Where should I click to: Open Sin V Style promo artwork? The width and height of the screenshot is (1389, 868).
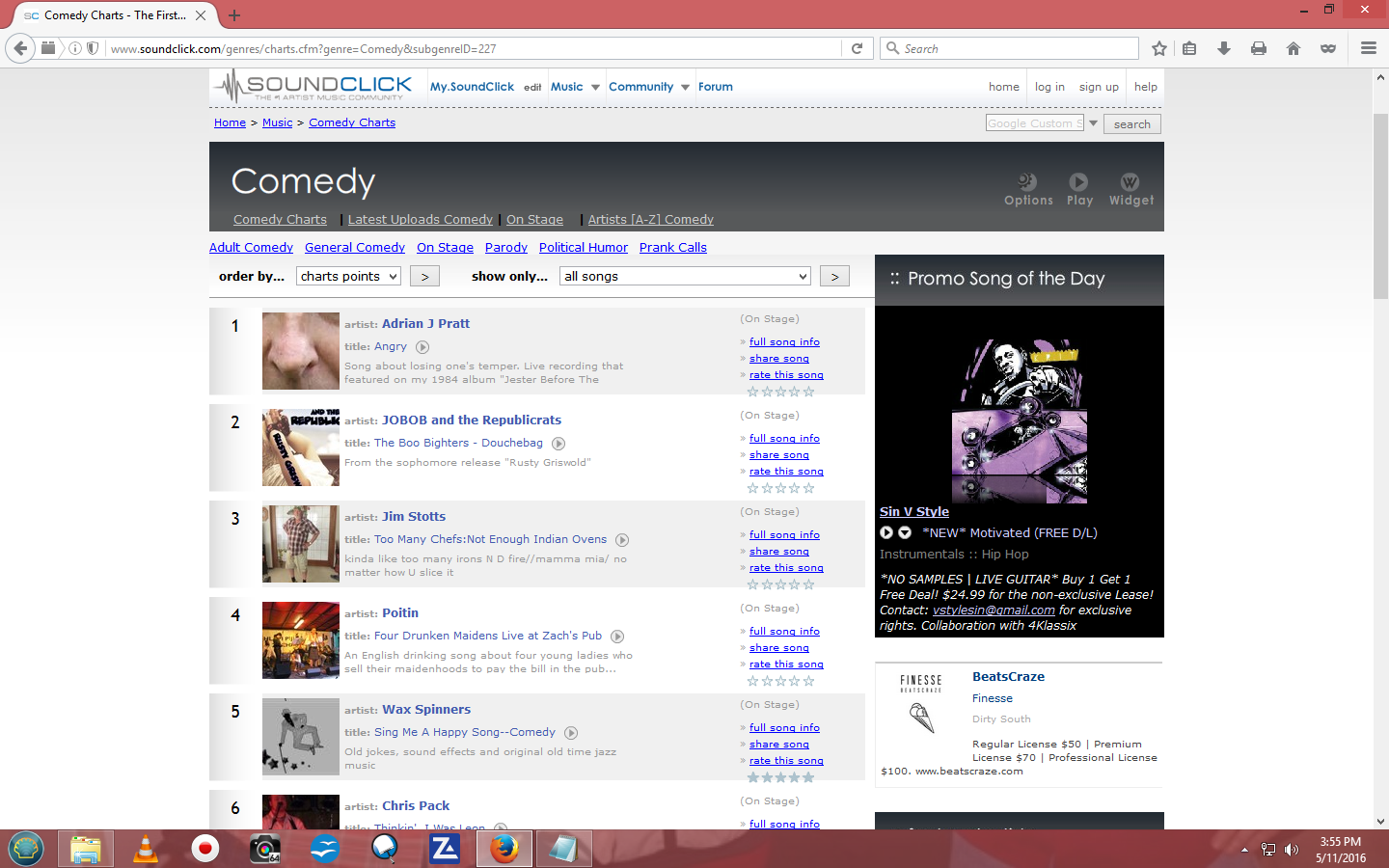tap(1020, 420)
